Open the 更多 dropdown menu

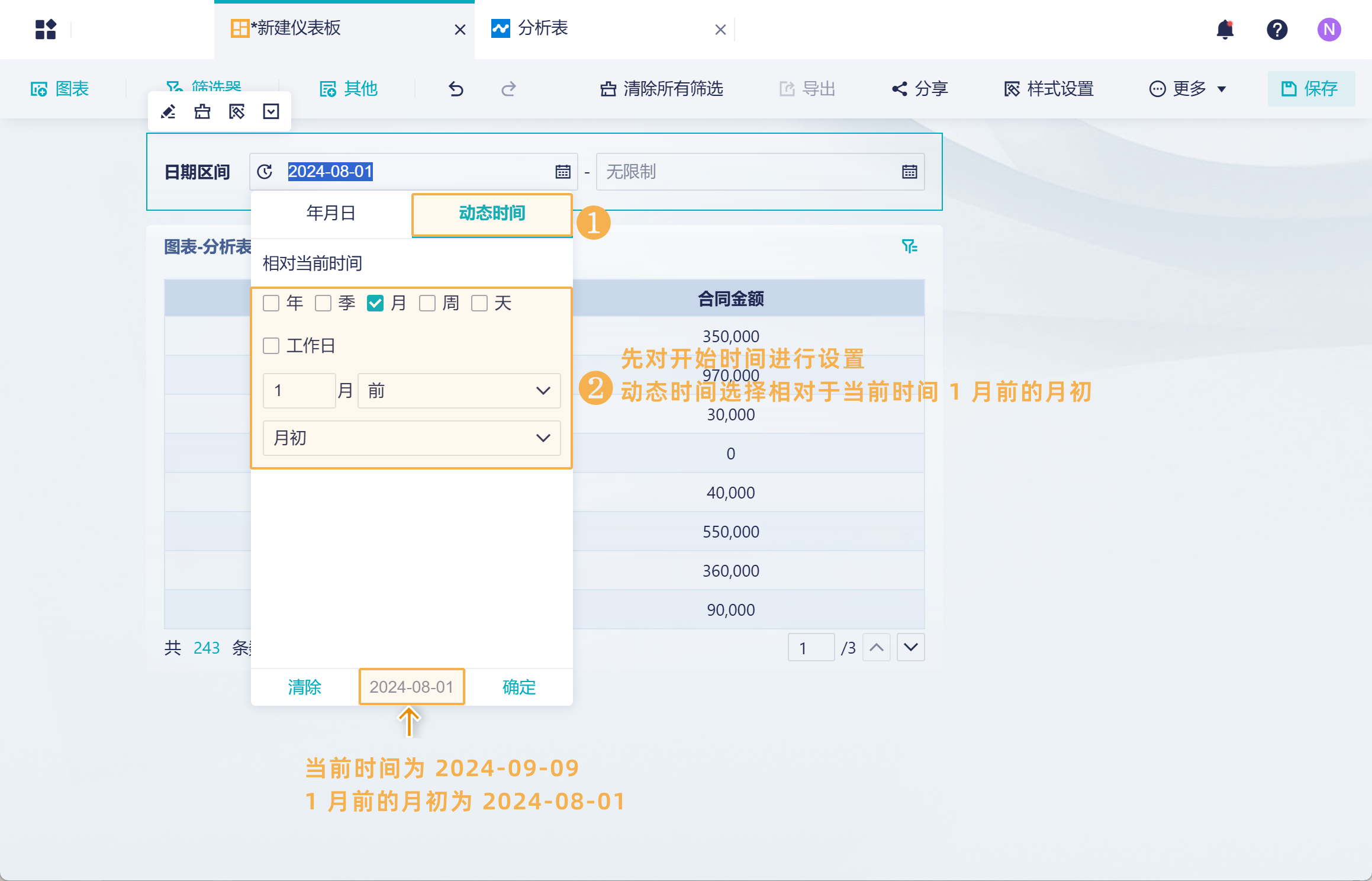pyautogui.click(x=1188, y=89)
